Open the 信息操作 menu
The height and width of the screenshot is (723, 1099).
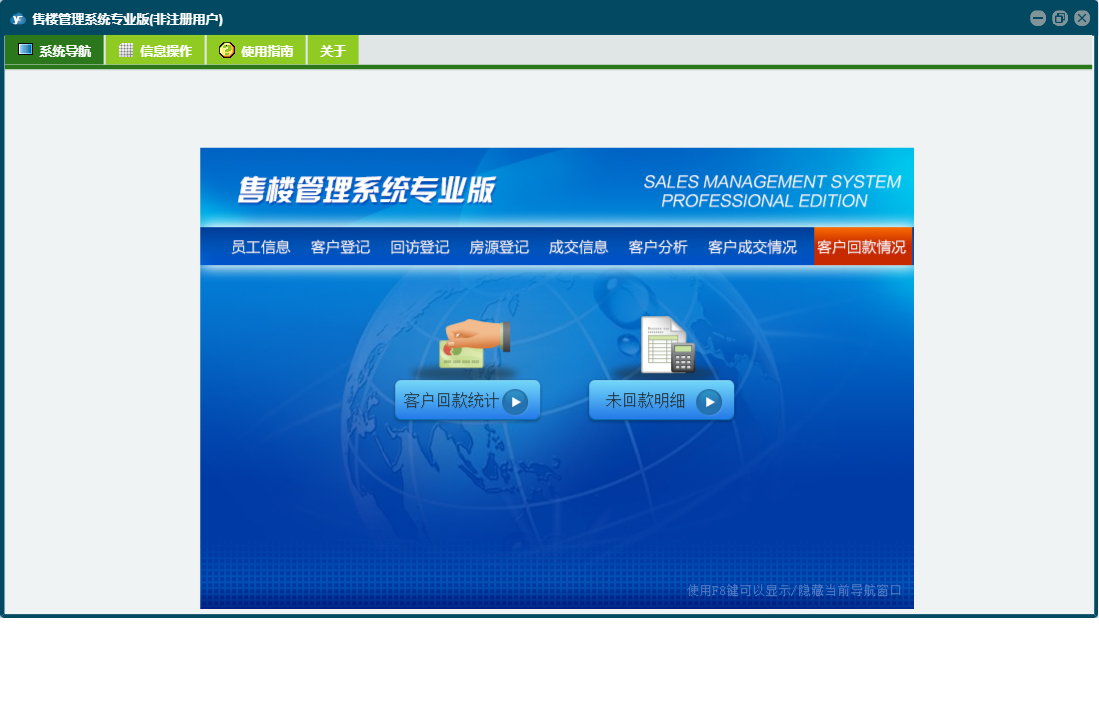pos(155,51)
